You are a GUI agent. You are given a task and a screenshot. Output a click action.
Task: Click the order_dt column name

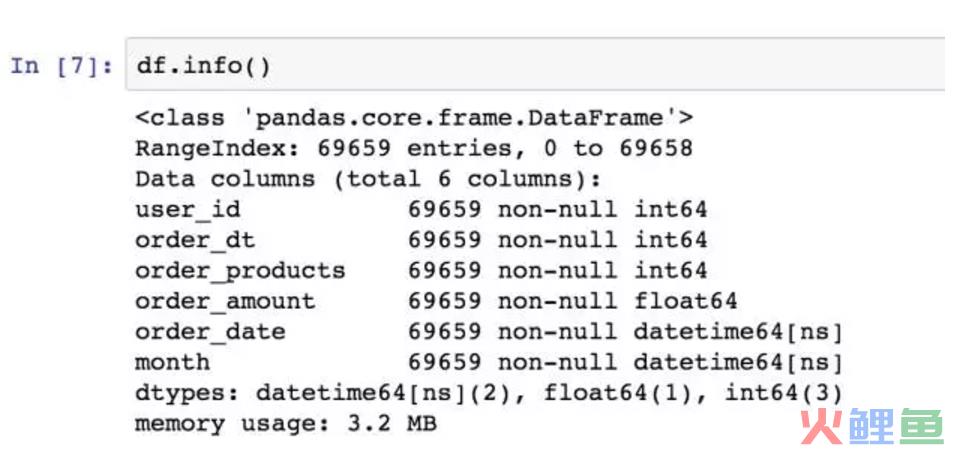tap(195, 240)
